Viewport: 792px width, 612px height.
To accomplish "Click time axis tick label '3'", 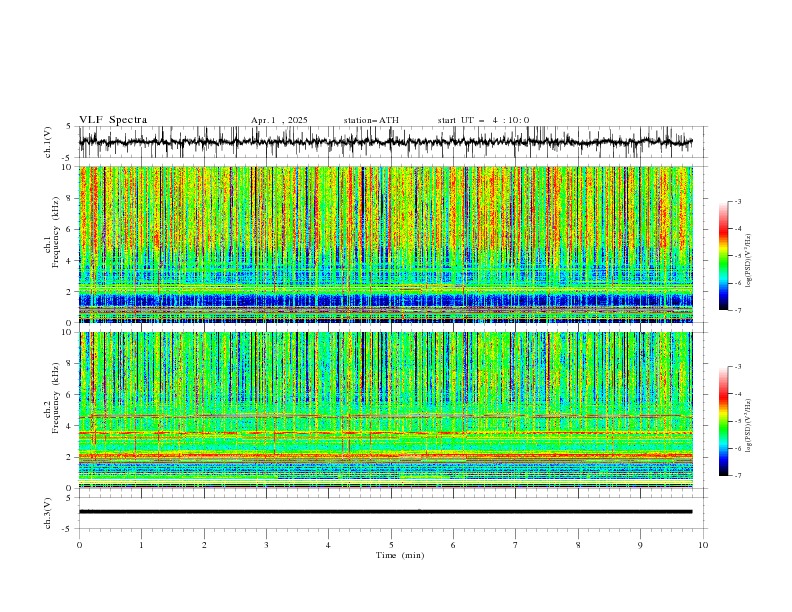I will coord(266,545).
